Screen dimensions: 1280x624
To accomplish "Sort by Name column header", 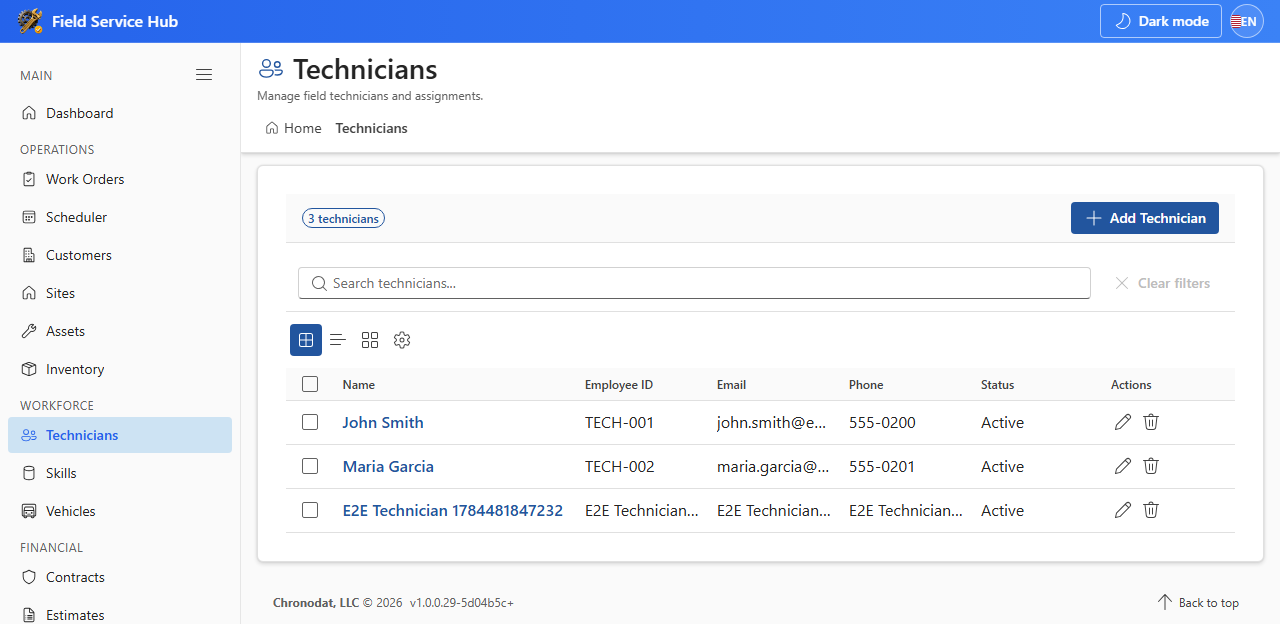I will coord(359,384).
